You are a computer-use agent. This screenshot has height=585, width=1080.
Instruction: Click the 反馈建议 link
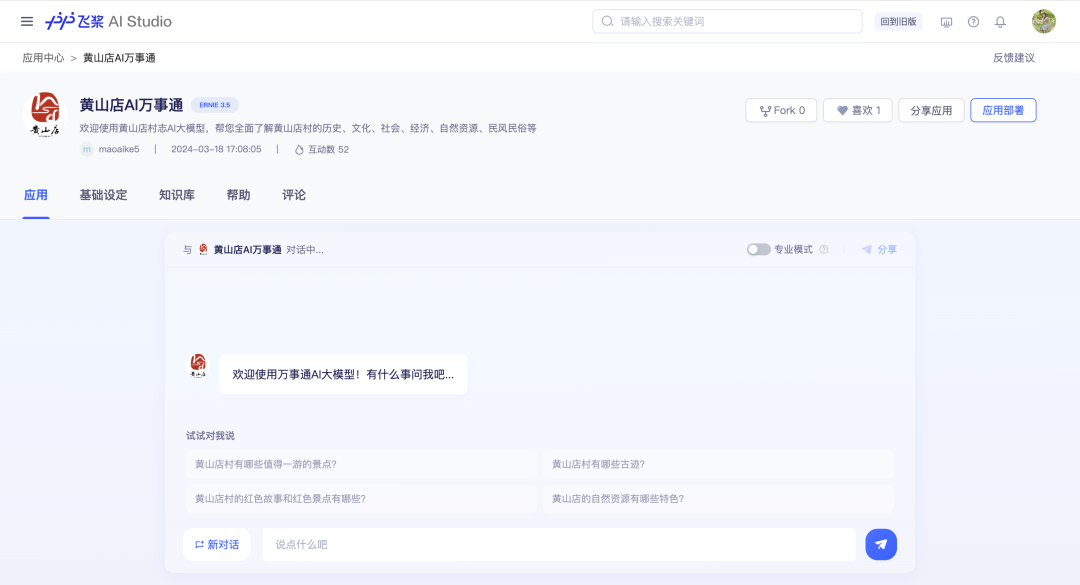(x=1014, y=58)
